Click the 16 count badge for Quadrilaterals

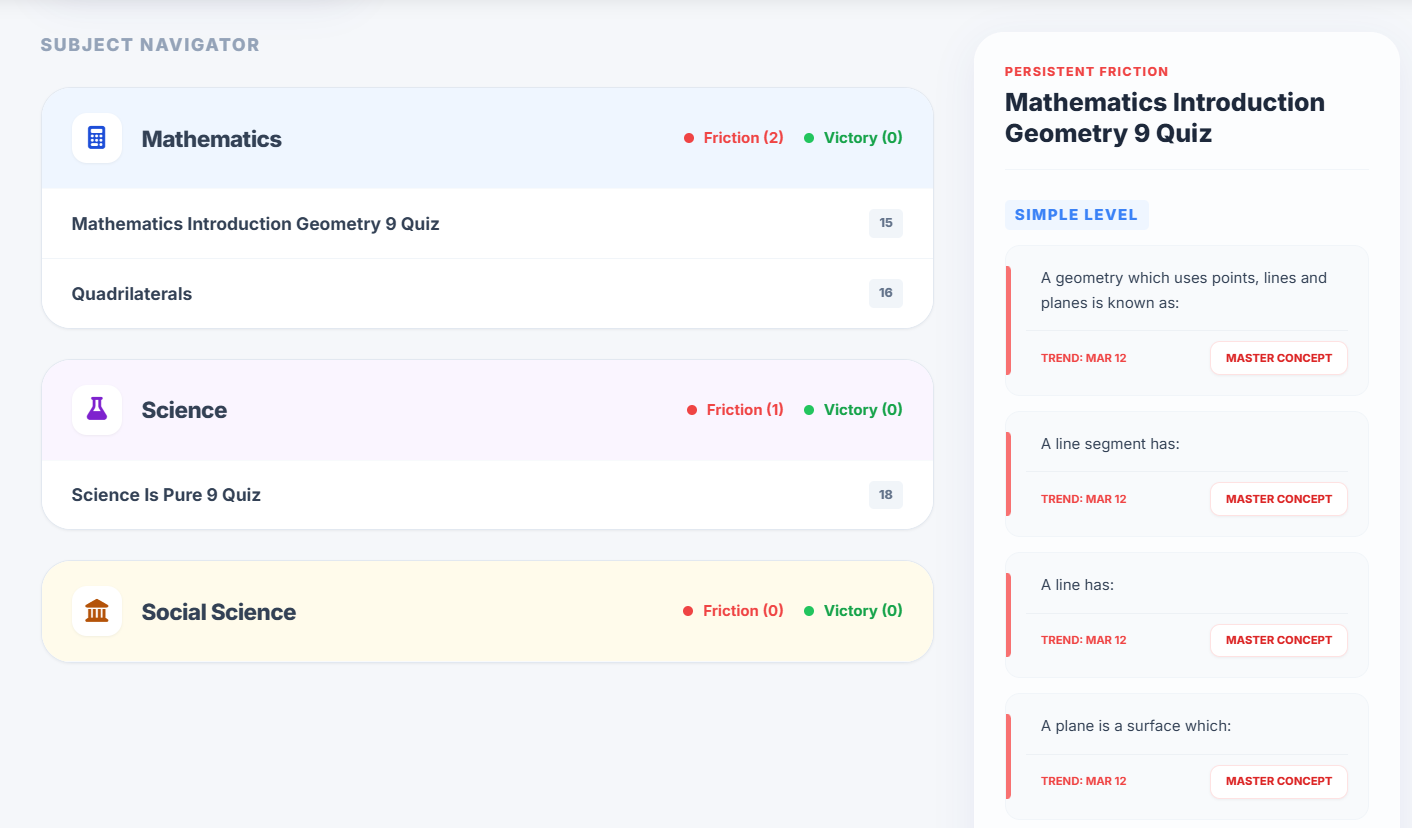click(886, 293)
